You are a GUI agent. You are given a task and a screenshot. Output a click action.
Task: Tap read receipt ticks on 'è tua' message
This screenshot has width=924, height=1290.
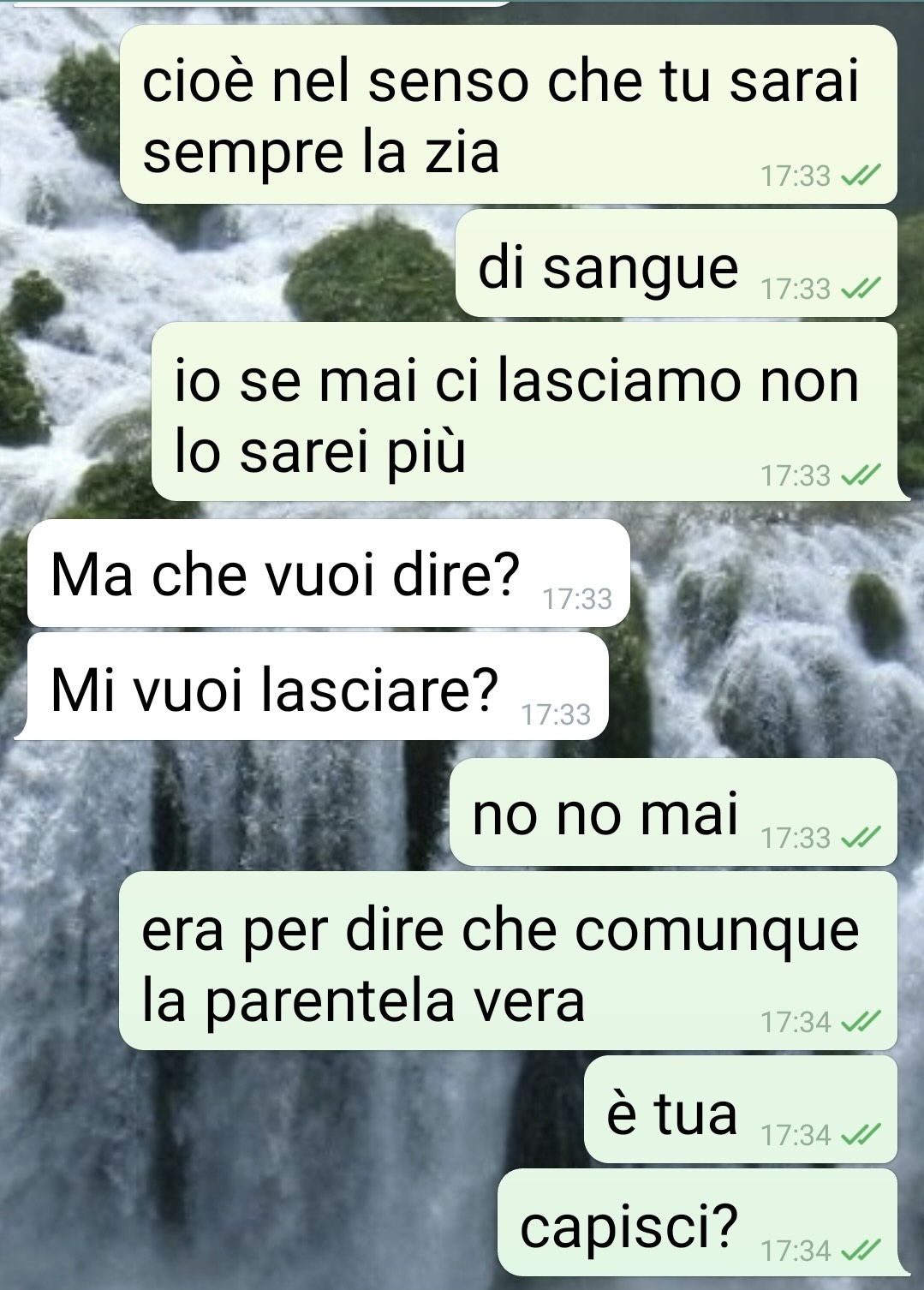tap(860, 1136)
